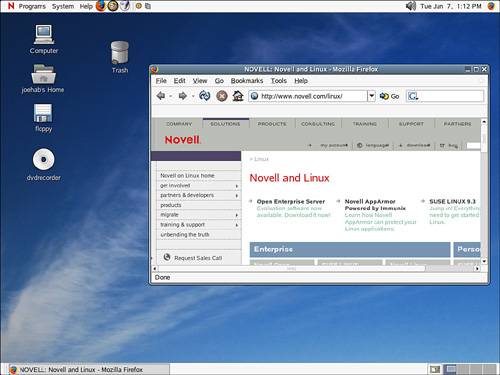Open the Forward button history dropdown arrow
This screenshot has width=500, height=375.
(192, 96)
